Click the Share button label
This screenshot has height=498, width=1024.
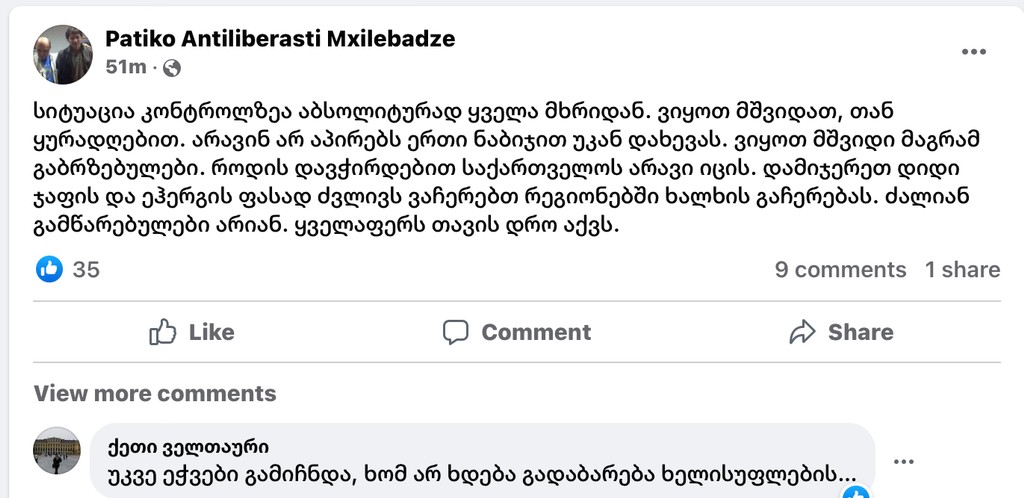pos(860,332)
